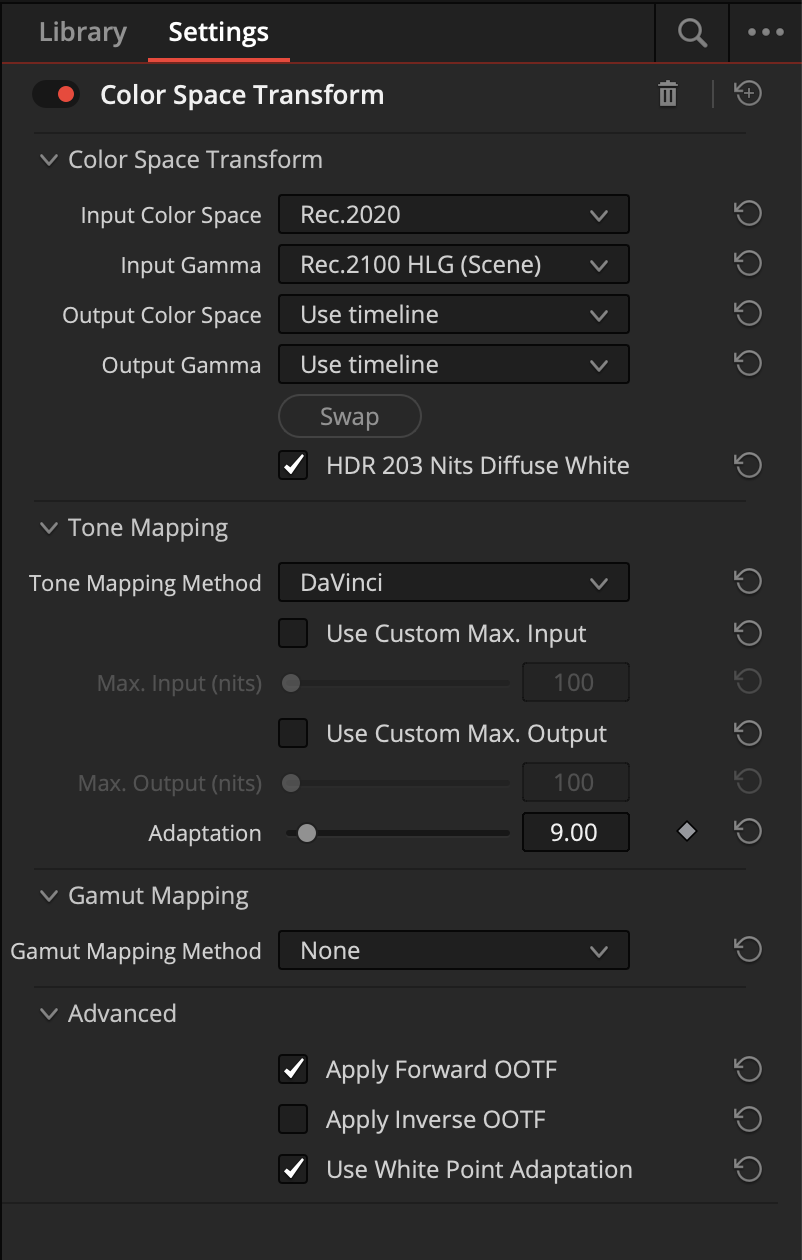
Task: Select the Settings tab
Action: pos(218,32)
